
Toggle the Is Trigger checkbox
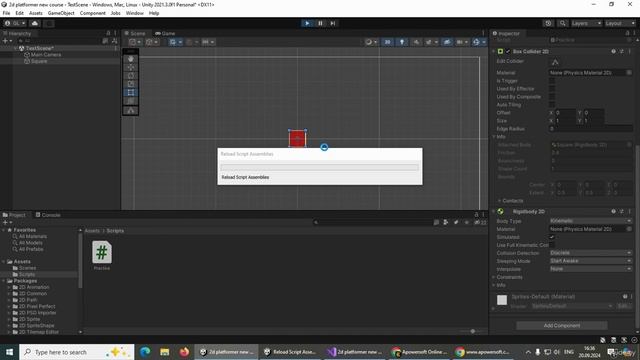coord(552,81)
